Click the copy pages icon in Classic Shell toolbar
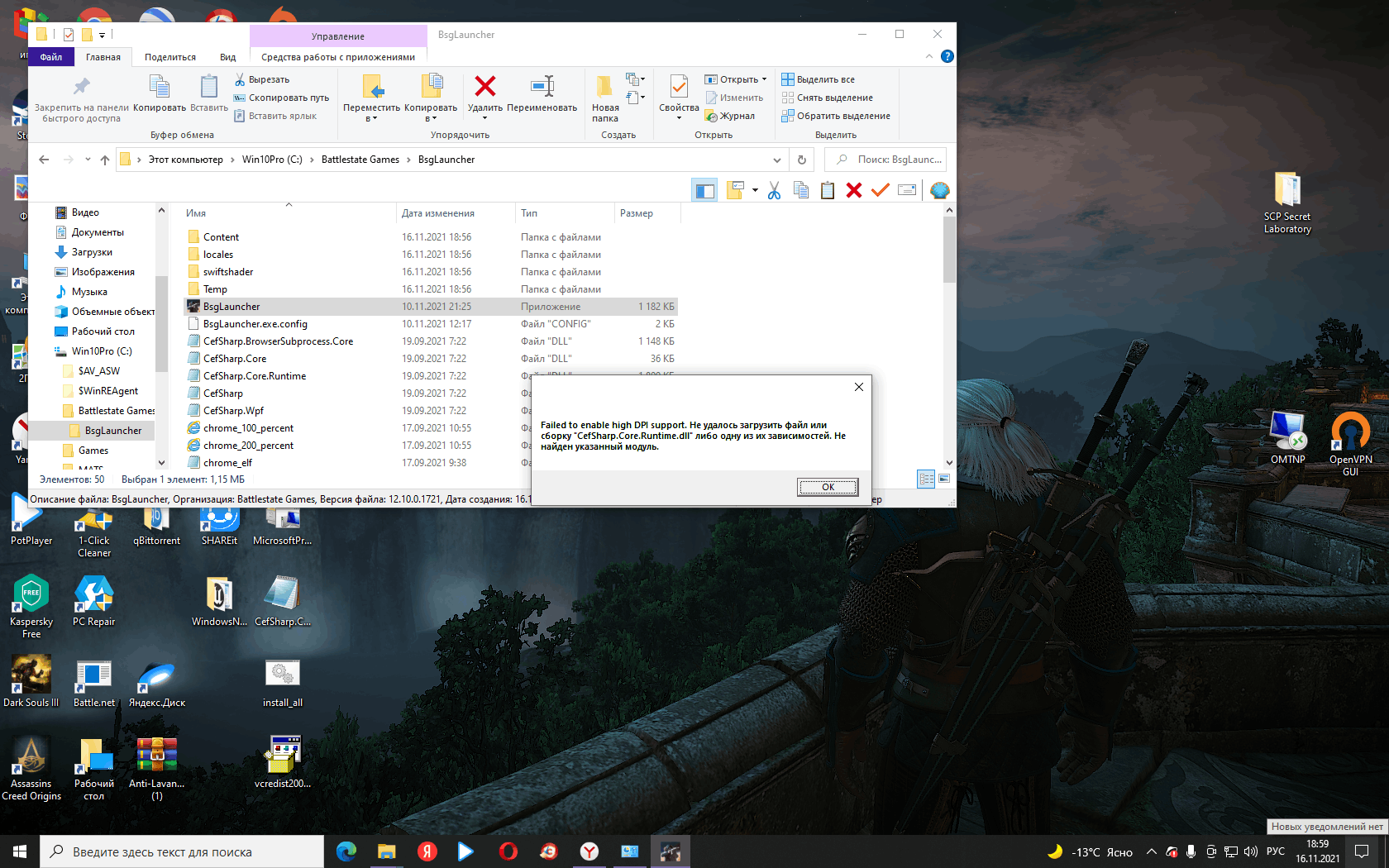The image size is (1389, 868). [x=800, y=191]
